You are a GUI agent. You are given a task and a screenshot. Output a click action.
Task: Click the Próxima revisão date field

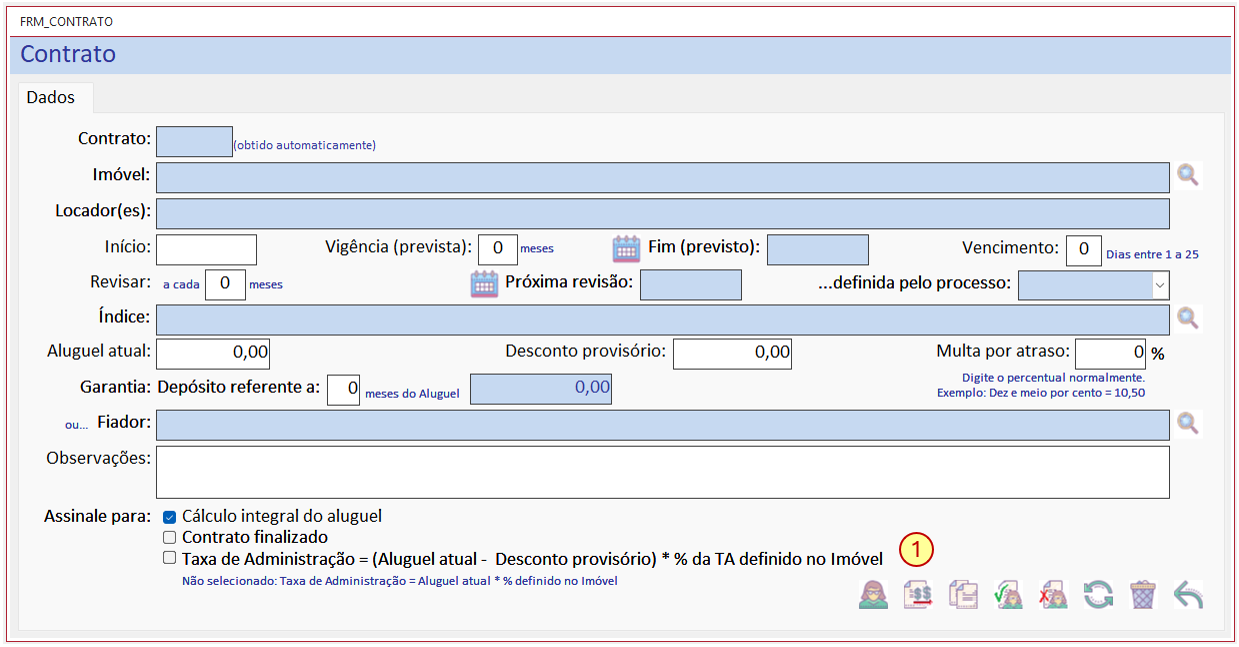[x=691, y=284]
